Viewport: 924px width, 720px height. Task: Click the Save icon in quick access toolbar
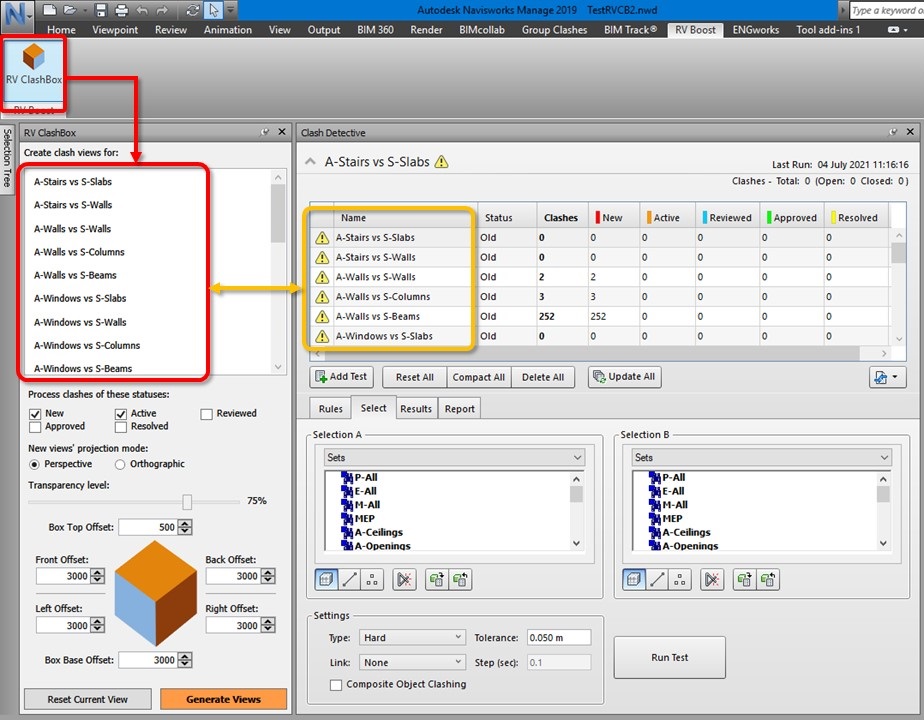click(x=101, y=10)
